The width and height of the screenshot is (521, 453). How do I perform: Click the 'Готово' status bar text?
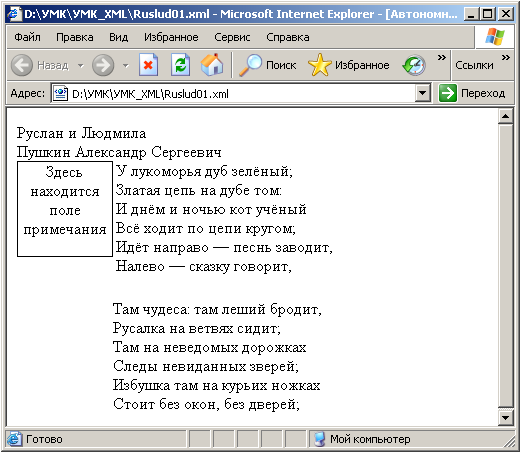click(x=44, y=439)
